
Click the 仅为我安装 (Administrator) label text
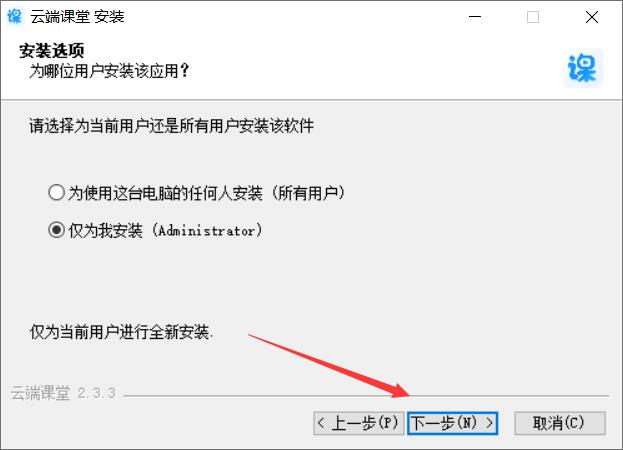coord(165,230)
